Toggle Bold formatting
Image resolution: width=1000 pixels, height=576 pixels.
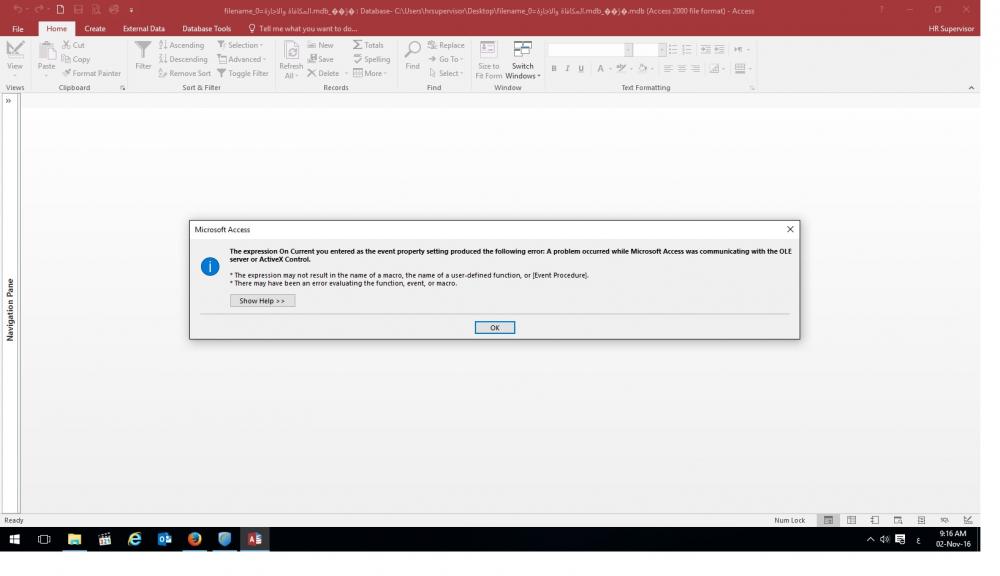coord(554,68)
